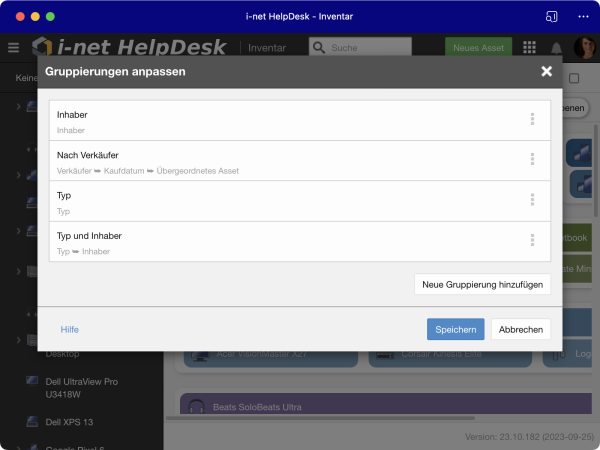
Task: Expand the Desktop tree node
Action: tap(19, 341)
